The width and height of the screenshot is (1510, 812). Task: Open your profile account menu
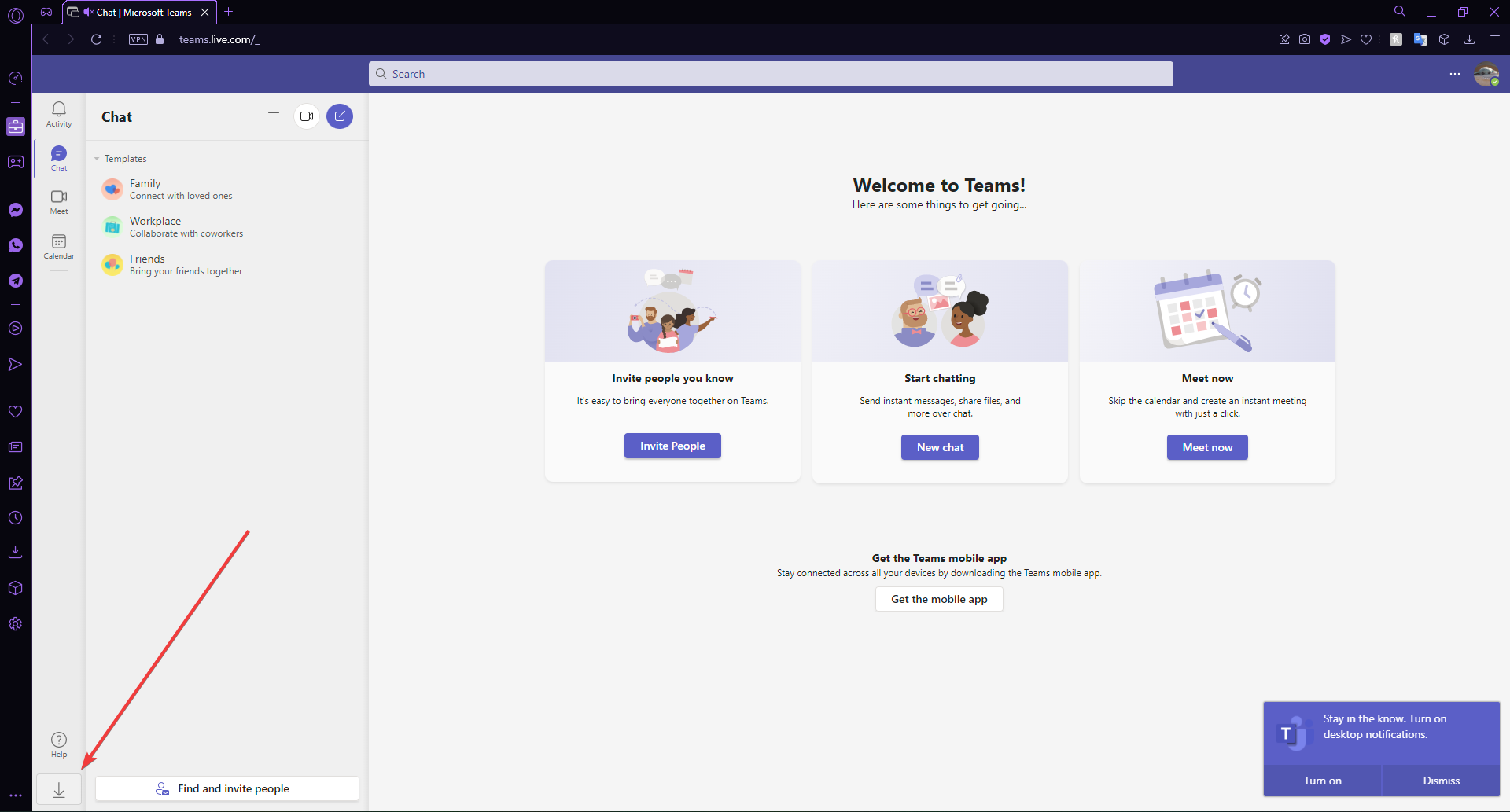click(x=1486, y=73)
